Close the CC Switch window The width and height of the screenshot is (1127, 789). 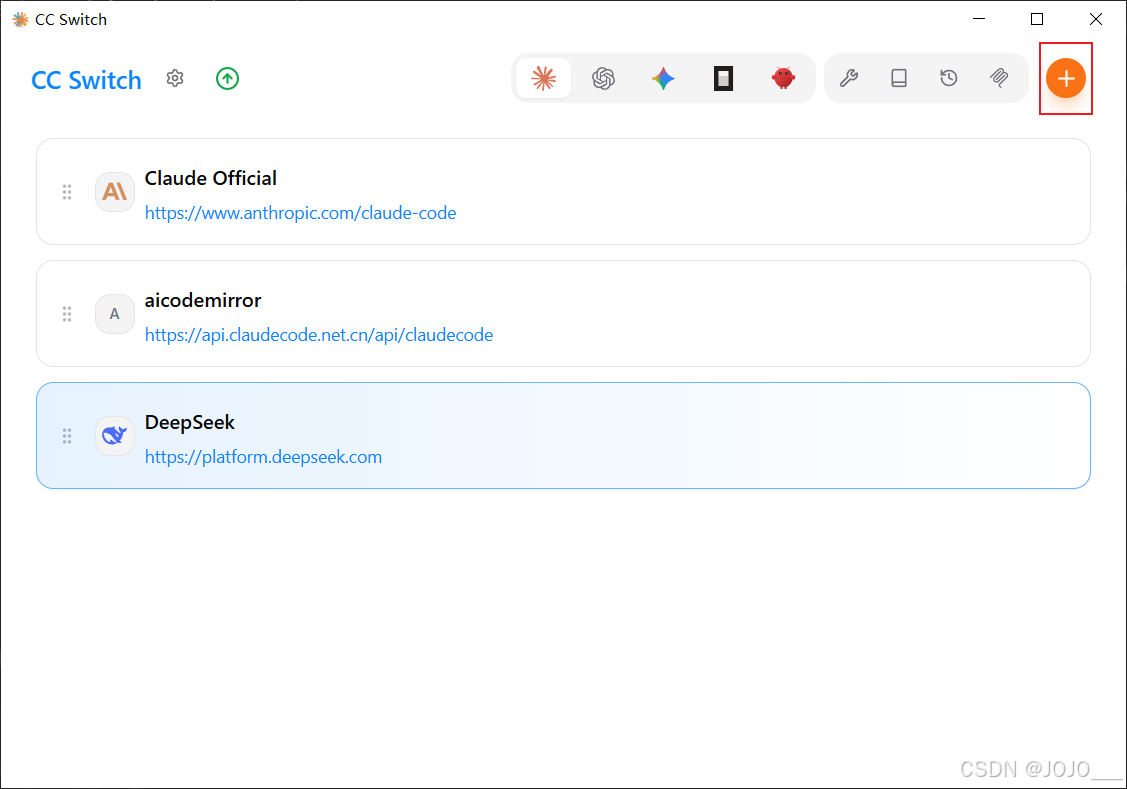tap(1095, 19)
